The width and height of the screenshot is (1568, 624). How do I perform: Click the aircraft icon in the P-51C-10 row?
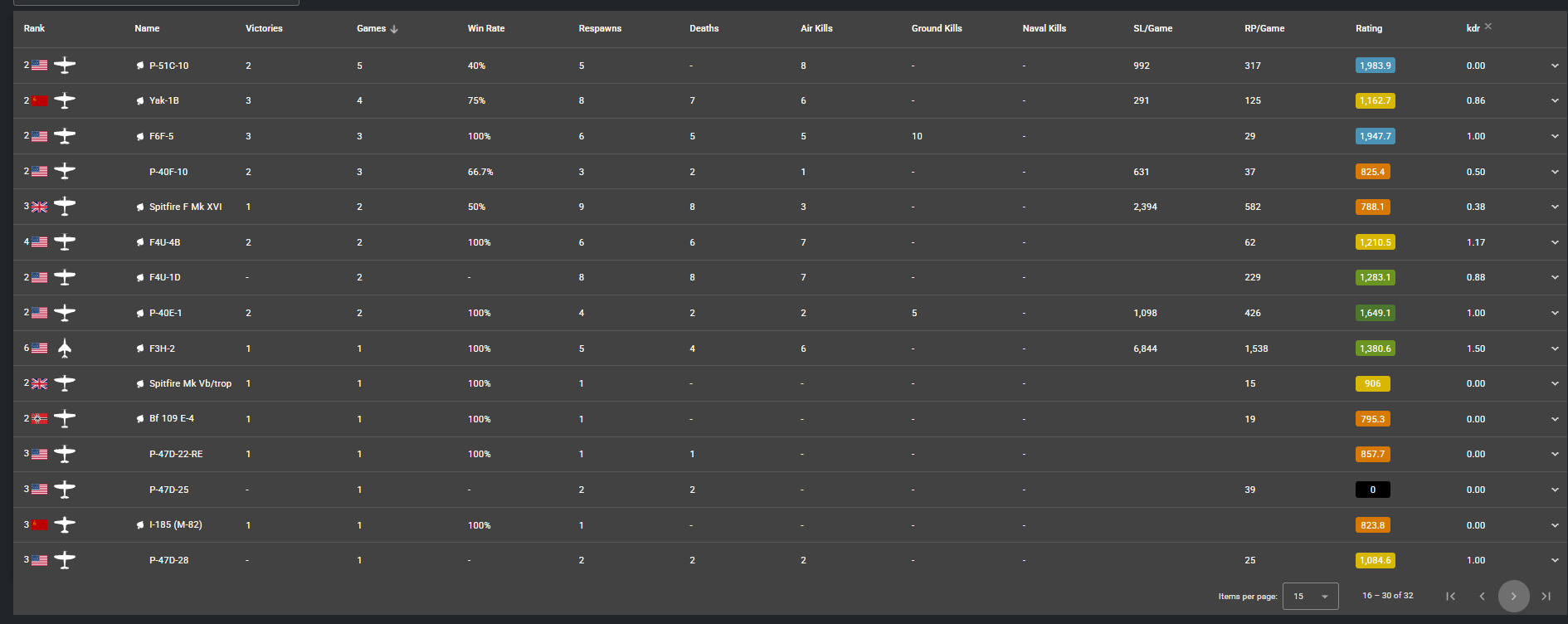pyautogui.click(x=65, y=66)
